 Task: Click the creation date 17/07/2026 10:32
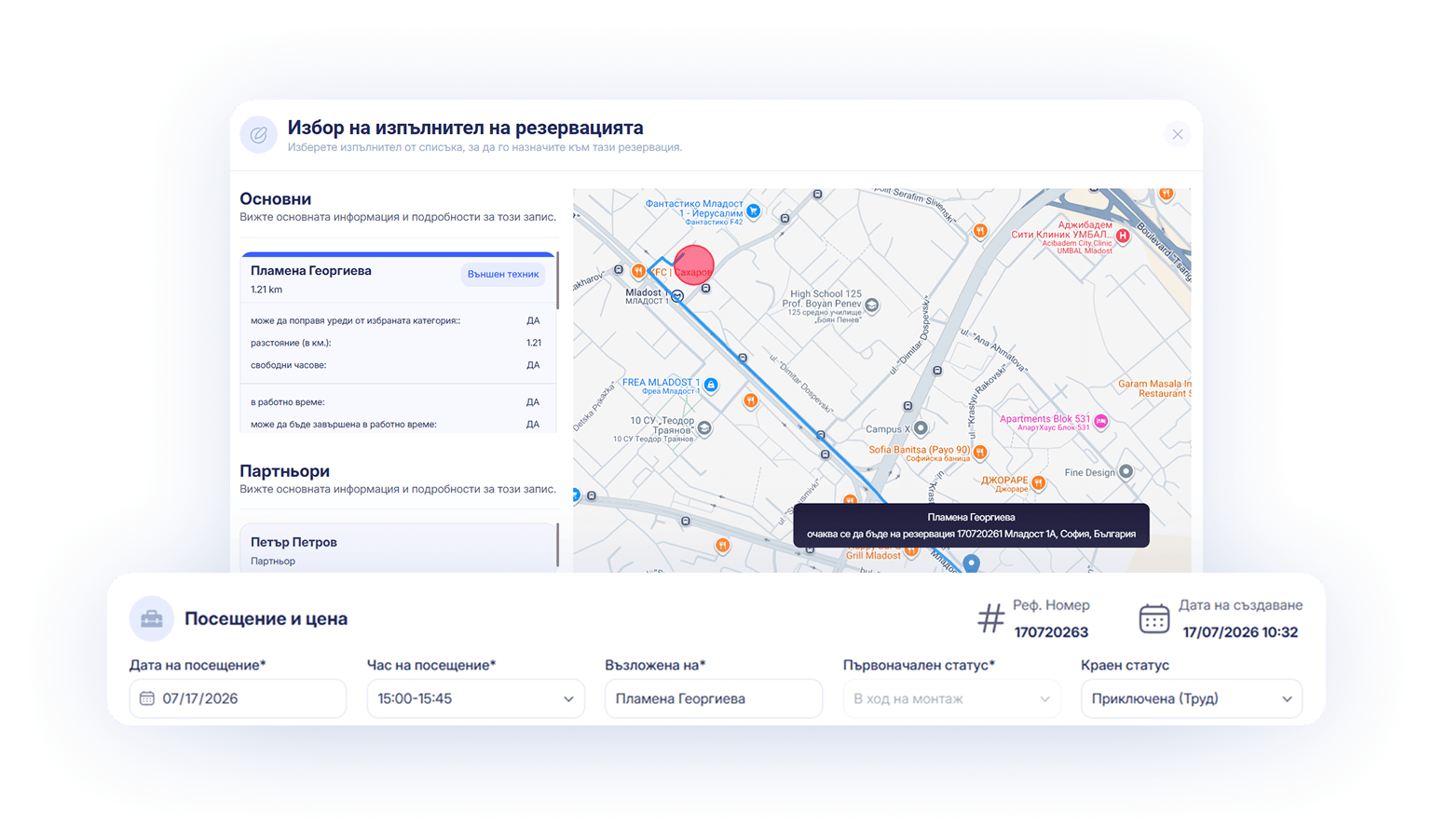[x=1240, y=632]
